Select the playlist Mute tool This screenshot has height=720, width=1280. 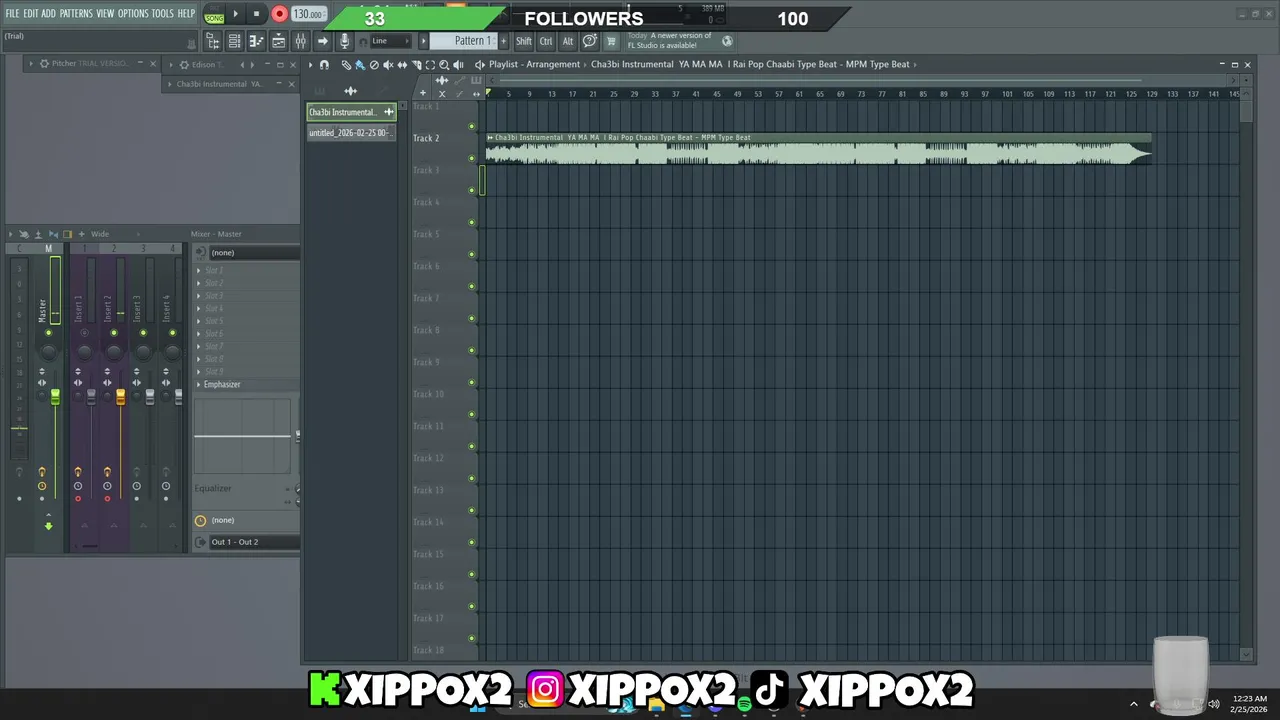[388, 65]
